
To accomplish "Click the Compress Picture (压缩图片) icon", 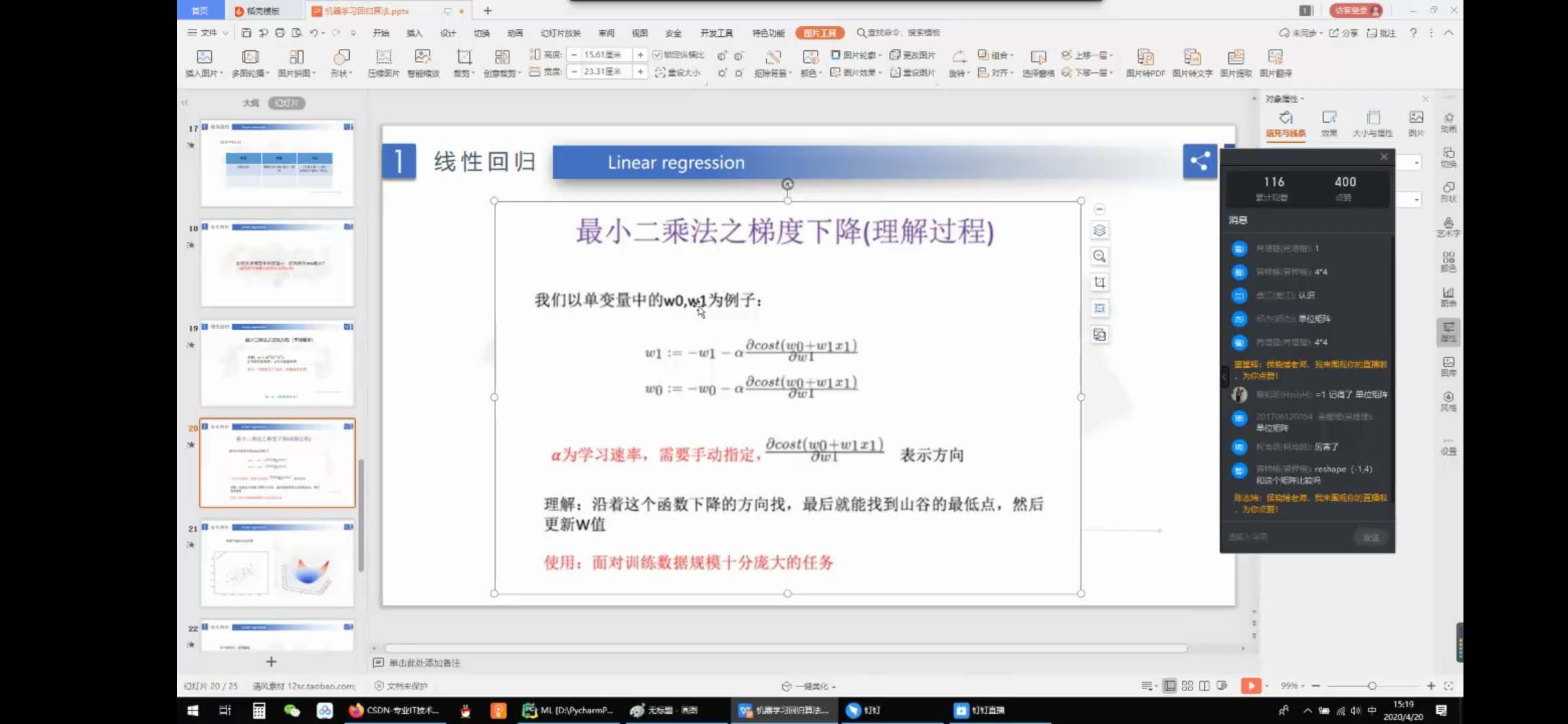I will (383, 58).
